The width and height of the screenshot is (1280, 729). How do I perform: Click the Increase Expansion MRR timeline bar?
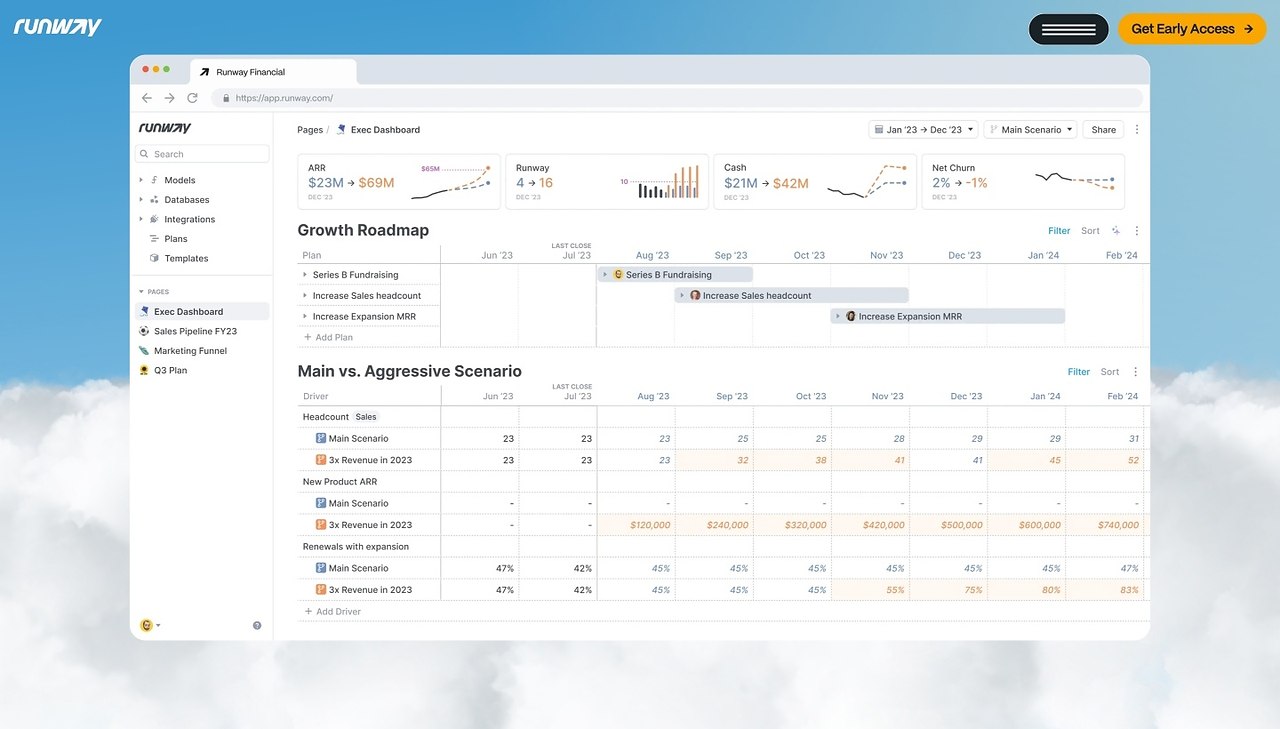(x=948, y=316)
